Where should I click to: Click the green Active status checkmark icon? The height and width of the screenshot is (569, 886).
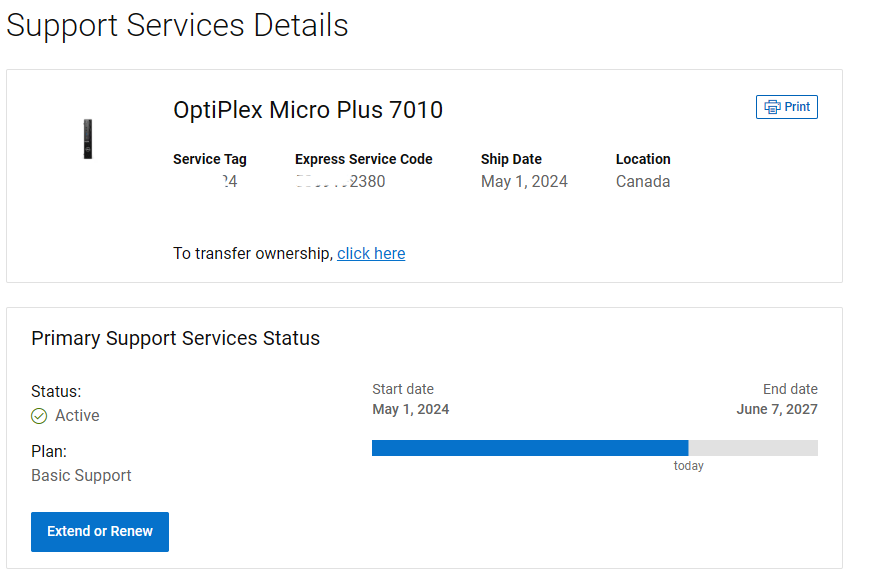[x=39, y=416]
